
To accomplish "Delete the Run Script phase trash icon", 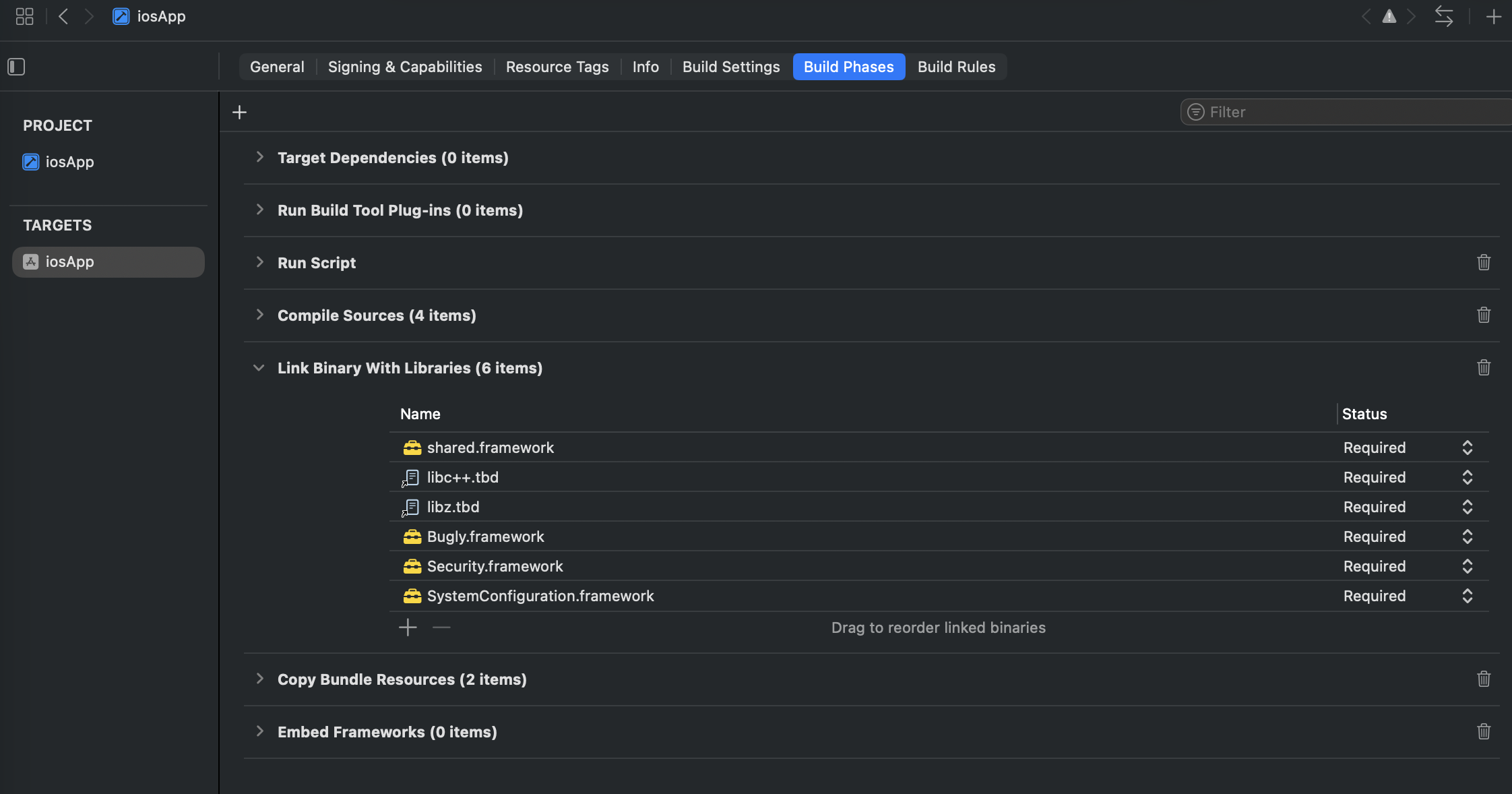I will click(1483, 262).
